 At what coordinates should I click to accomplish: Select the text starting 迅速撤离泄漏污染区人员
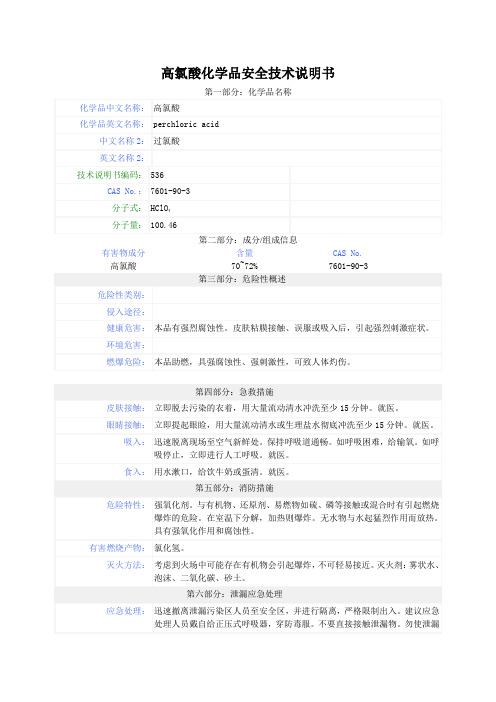pyautogui.click(x=297, y=617)
